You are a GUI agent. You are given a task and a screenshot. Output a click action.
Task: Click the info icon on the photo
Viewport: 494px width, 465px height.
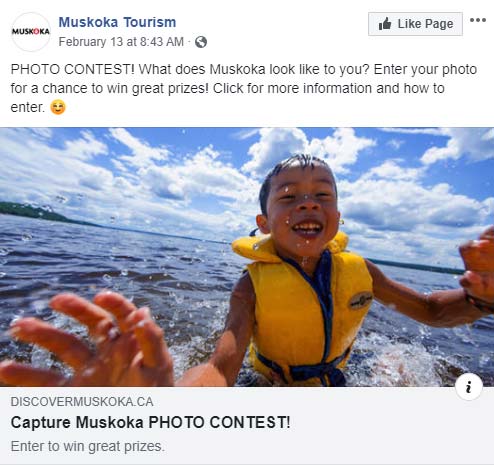[469, 387]
